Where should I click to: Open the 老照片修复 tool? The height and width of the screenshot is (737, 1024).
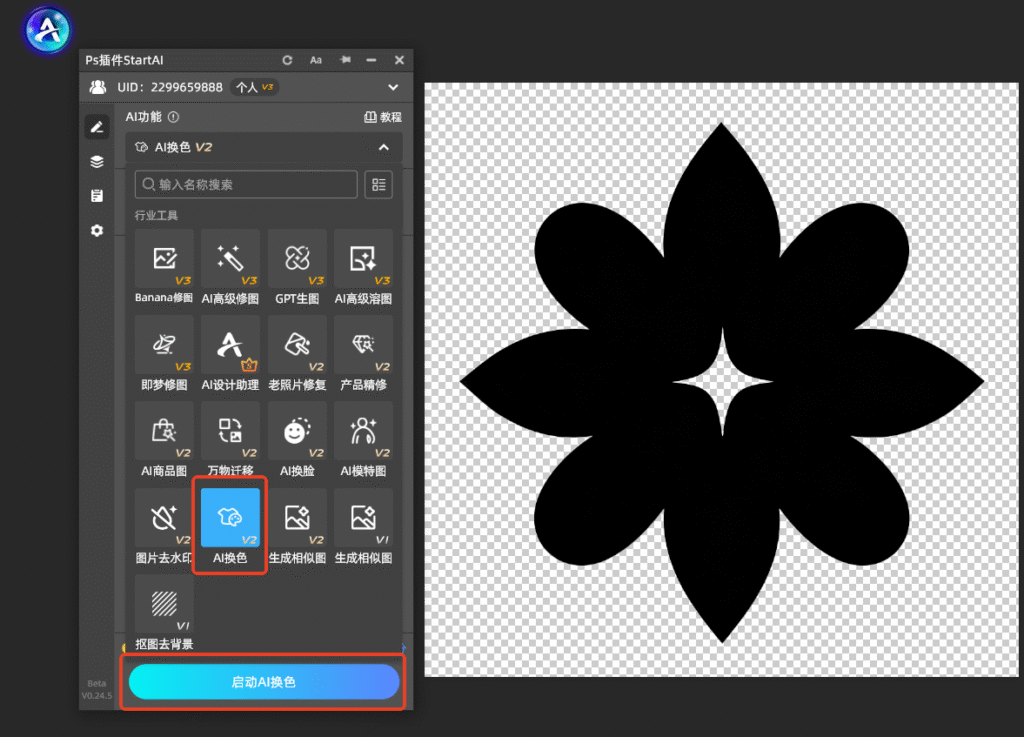pos(297,353)
